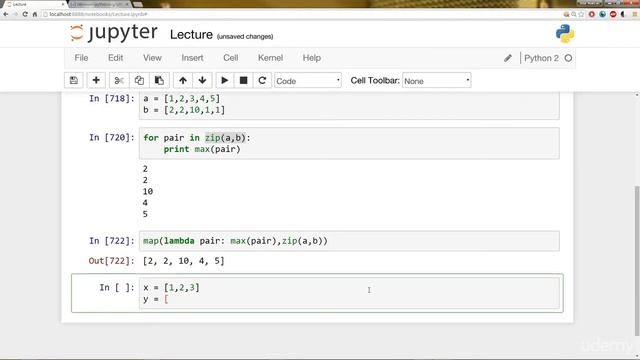
Task: Open the Cell Toolbar None dropdown
Action: (x=437, y=81)
